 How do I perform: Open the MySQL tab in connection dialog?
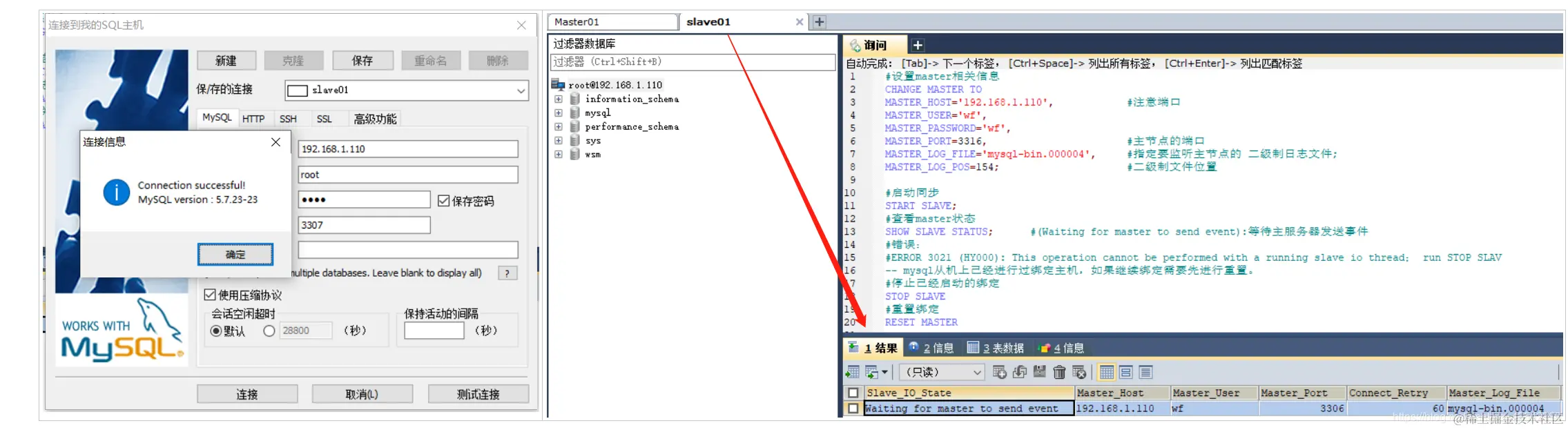tap(217, 118)
